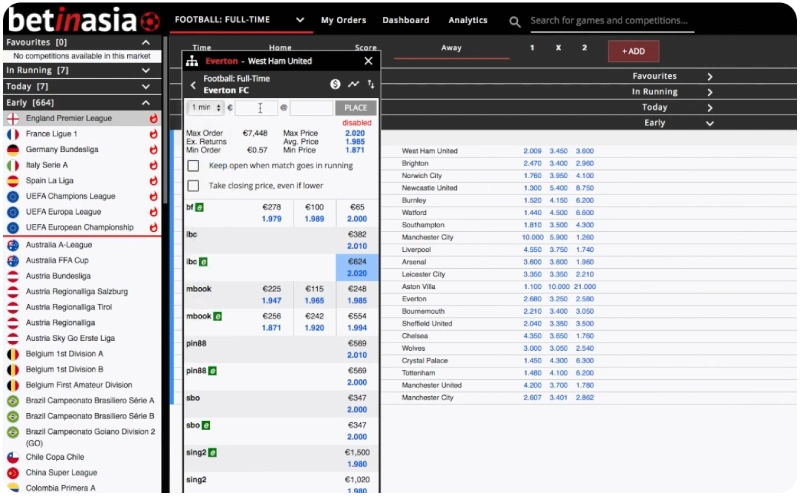Click the flame icon for Germany Bundesliga
Viewport: 800px width, 496px height.
[153, 150]
